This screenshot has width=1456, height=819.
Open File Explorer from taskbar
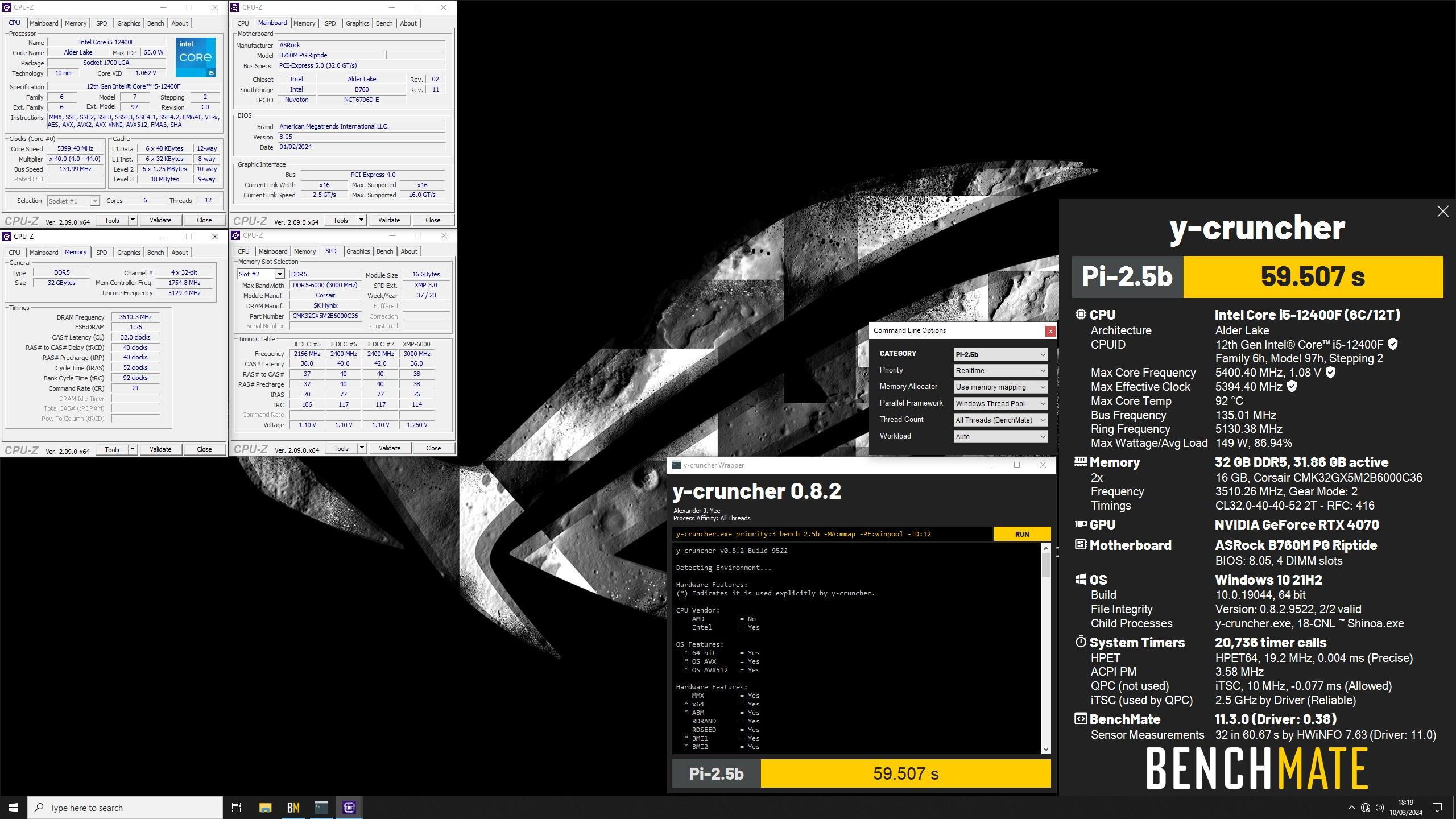(x=265, y=808)
